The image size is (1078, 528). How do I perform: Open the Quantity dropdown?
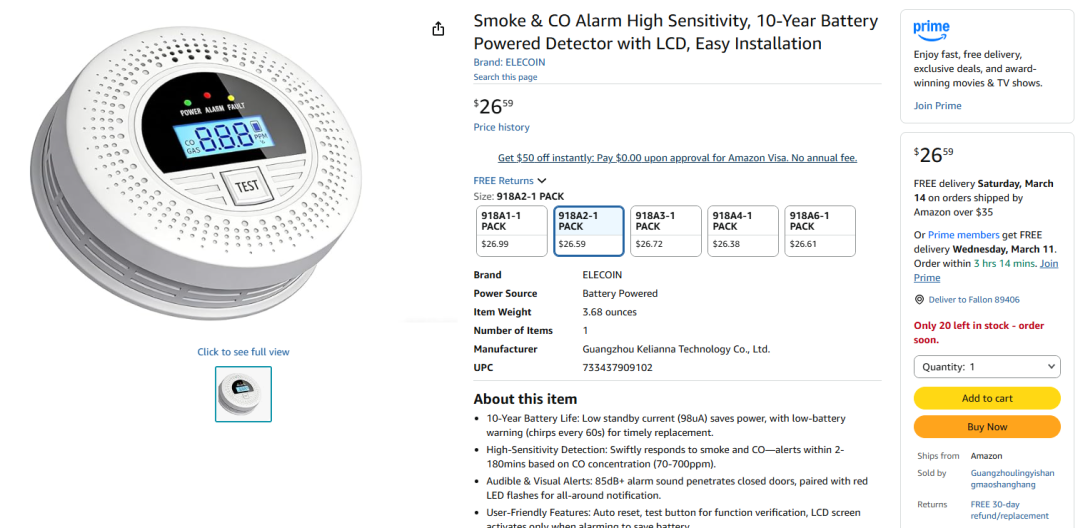click(986, 367)
